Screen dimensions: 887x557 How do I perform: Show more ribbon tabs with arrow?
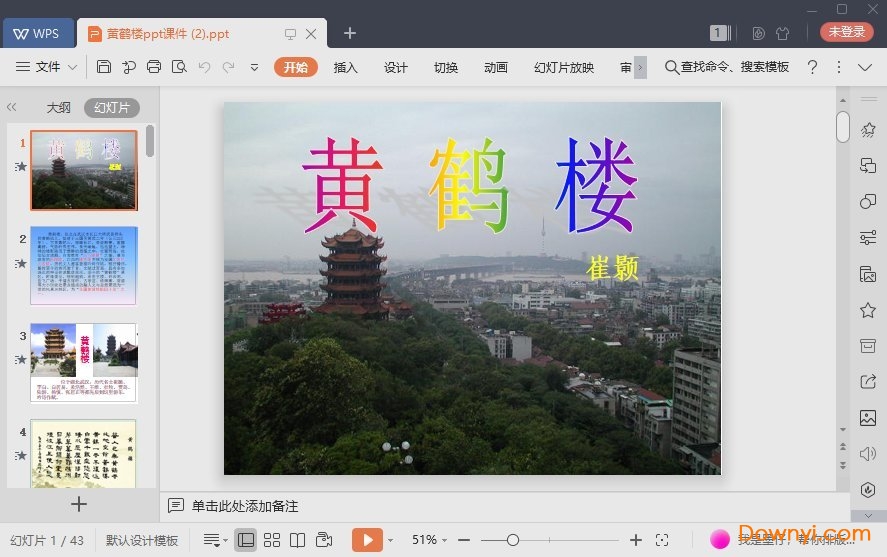[x=640, y=67]
